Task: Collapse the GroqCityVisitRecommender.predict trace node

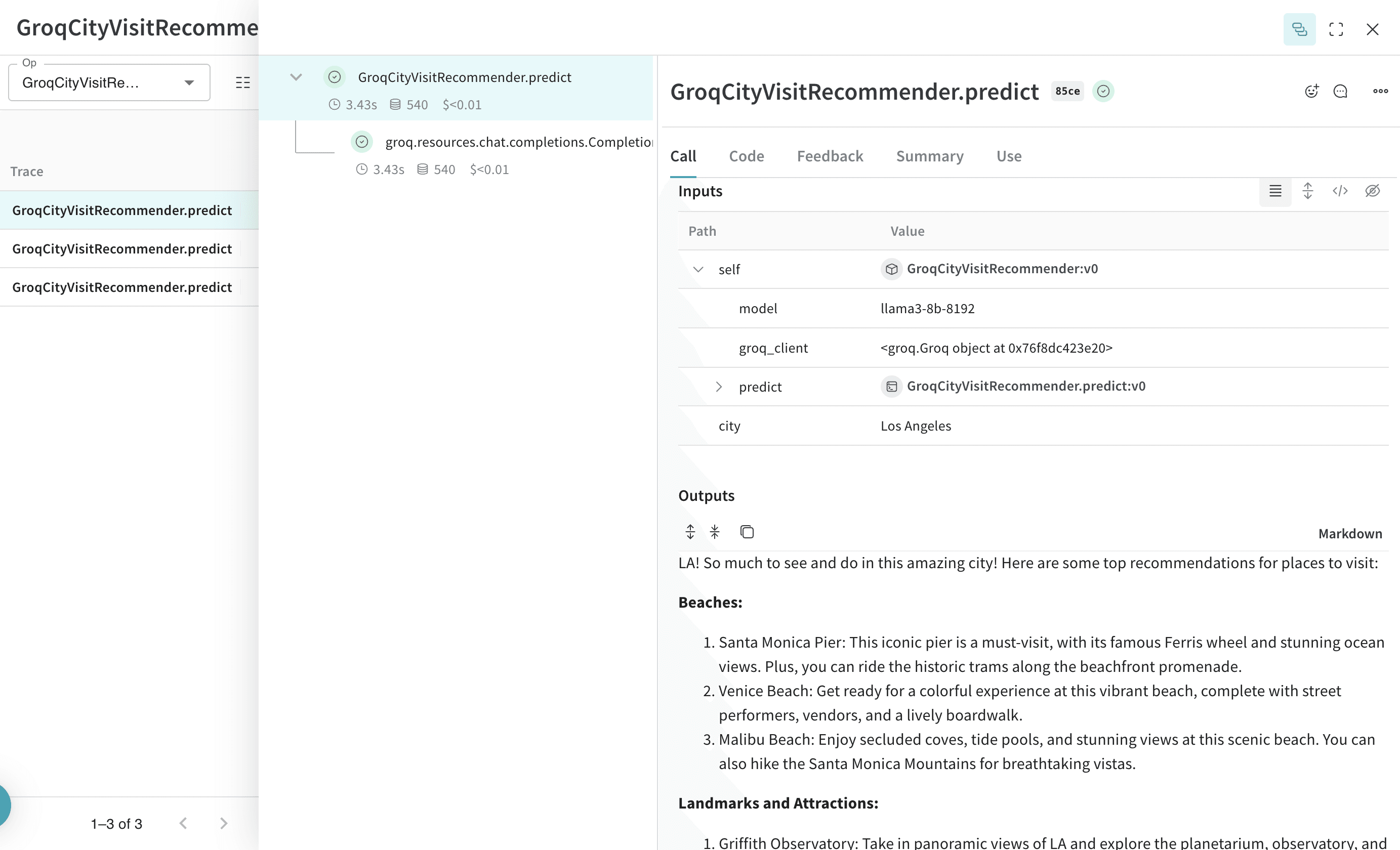Action: coord(296,77)
